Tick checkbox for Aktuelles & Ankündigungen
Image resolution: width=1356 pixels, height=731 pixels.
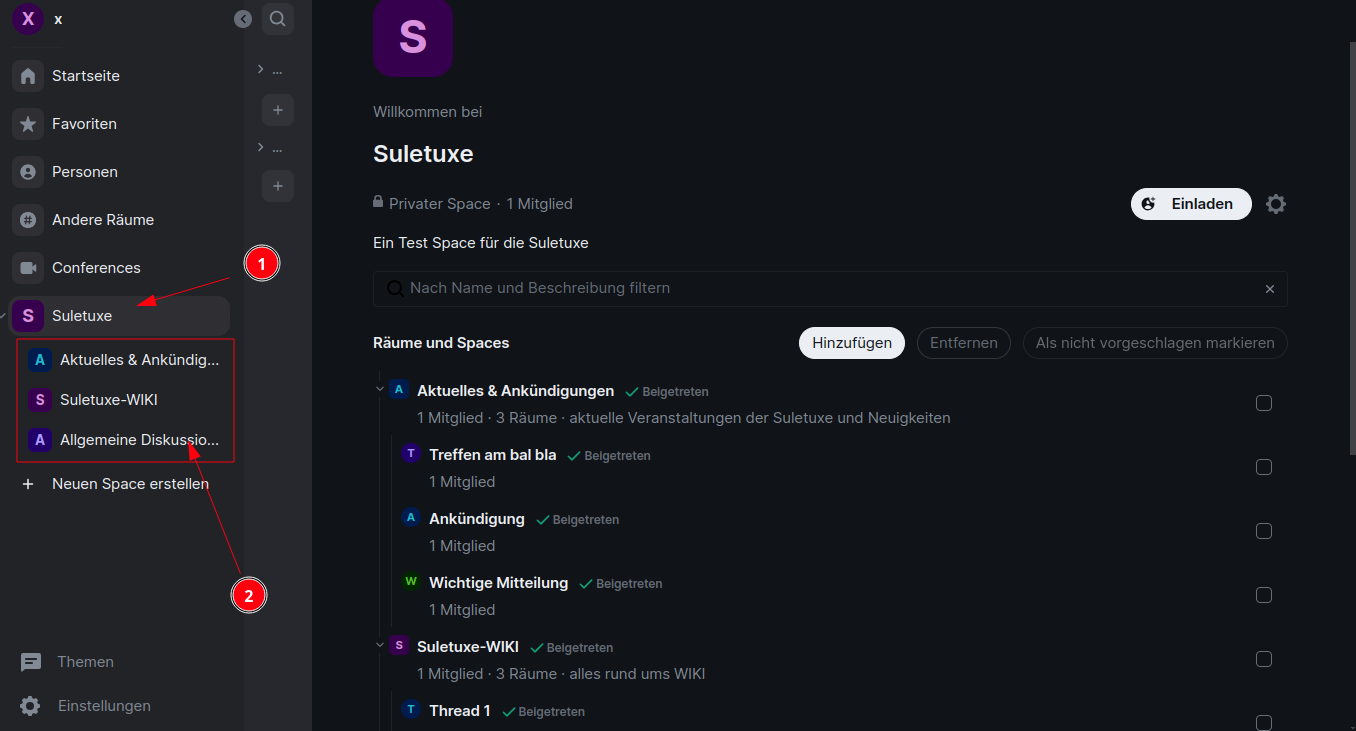pos(1264,403)
